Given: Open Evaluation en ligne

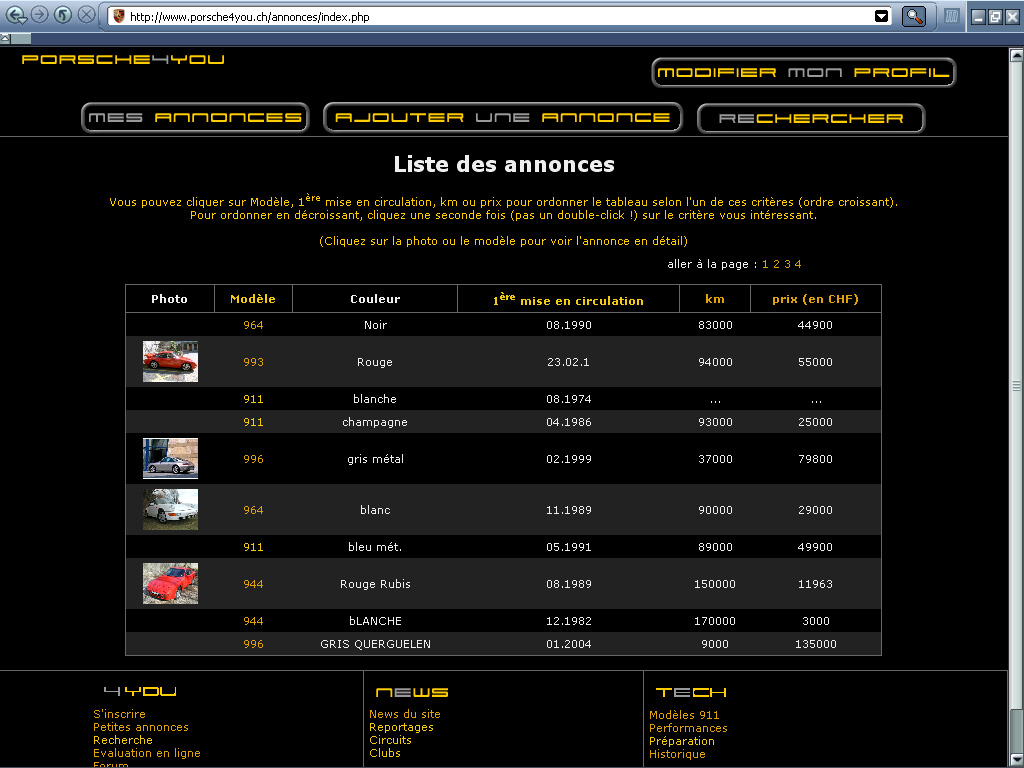Looking at the screenshot, I should pos(147,753).
